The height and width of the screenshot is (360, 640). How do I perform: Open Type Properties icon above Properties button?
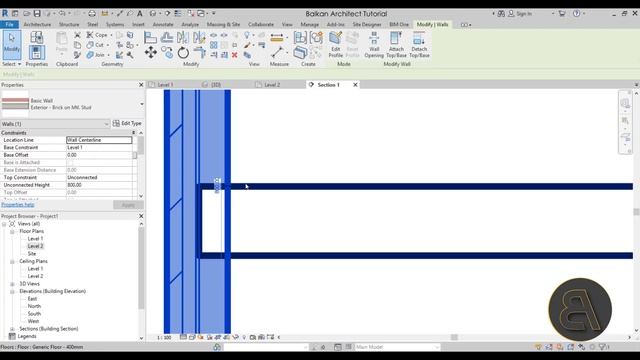click(x=36, y=38)
